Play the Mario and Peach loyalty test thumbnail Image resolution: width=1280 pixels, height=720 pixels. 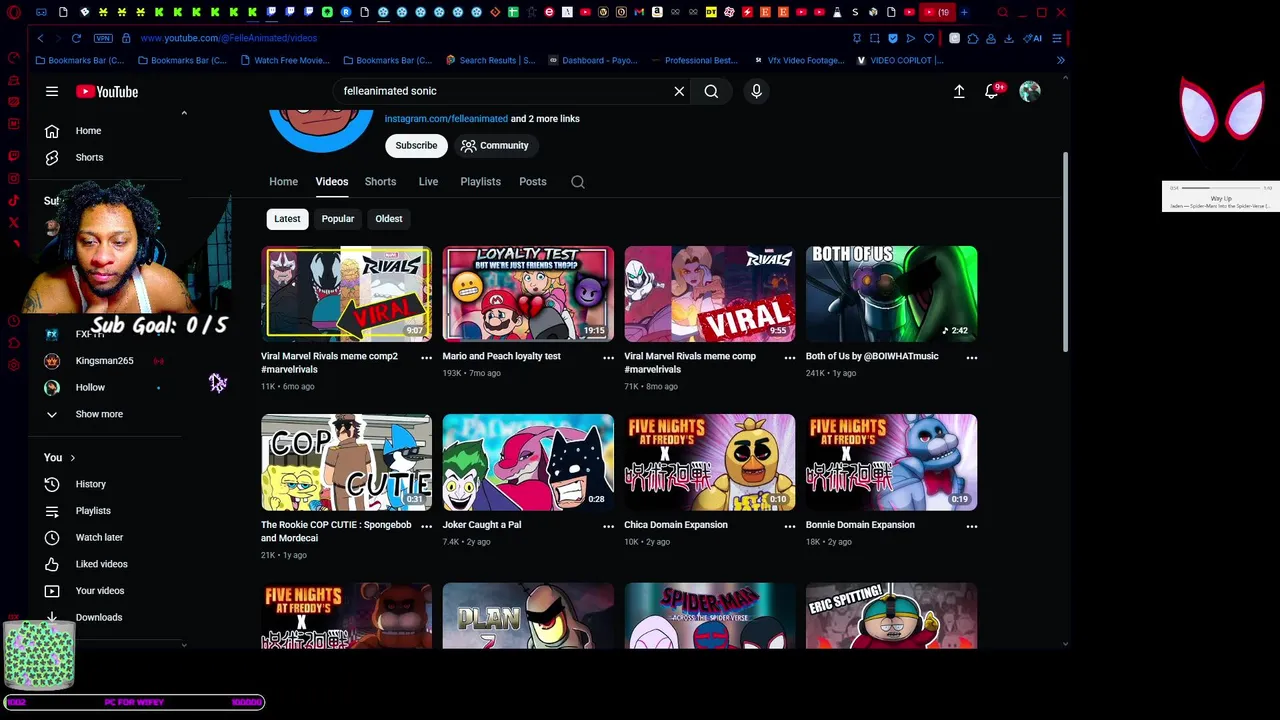(528, 294)
